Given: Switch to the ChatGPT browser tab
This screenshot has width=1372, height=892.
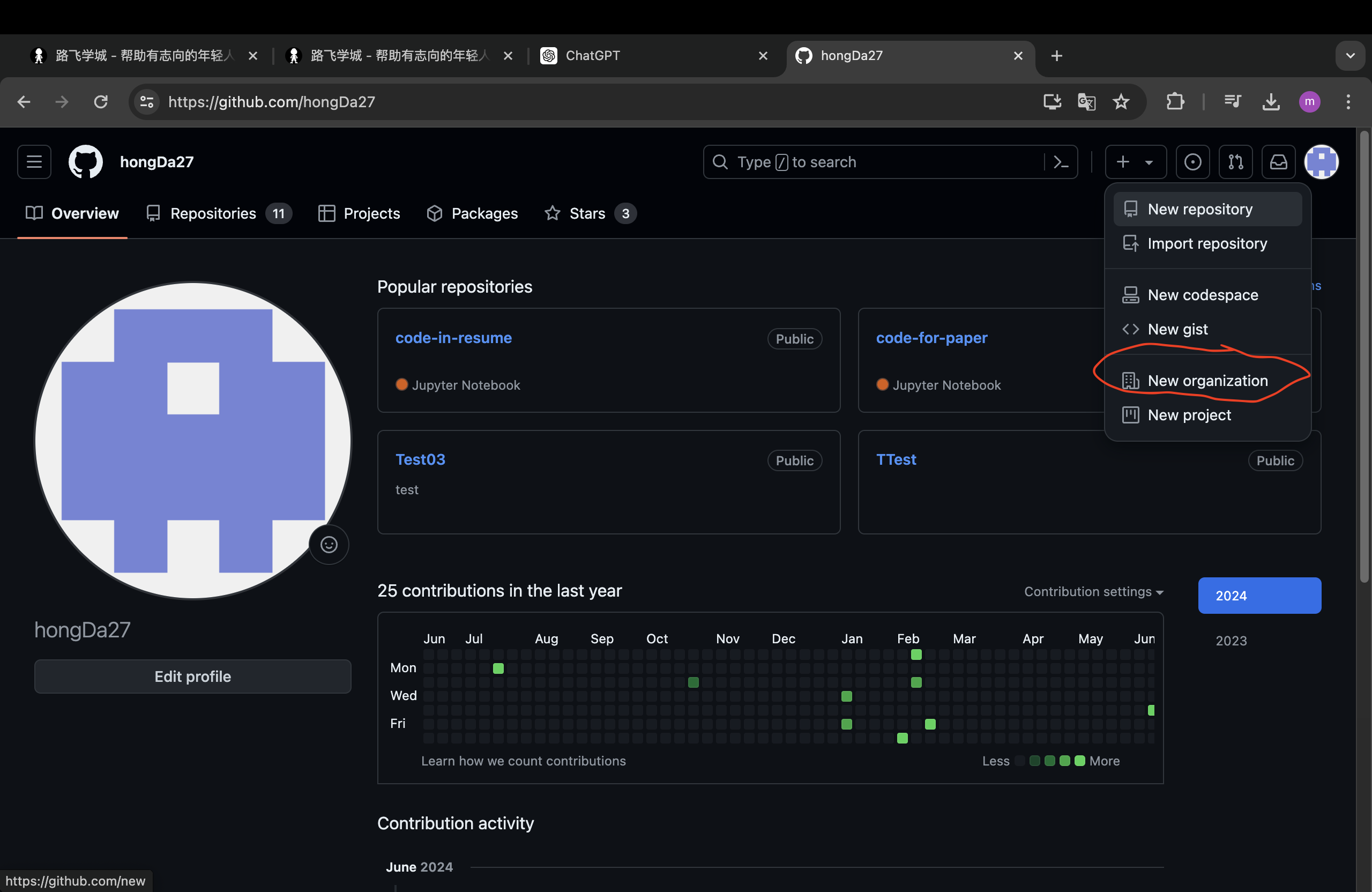Looking at the screenshot, I should pyautogui.click(x=654, y=56).
